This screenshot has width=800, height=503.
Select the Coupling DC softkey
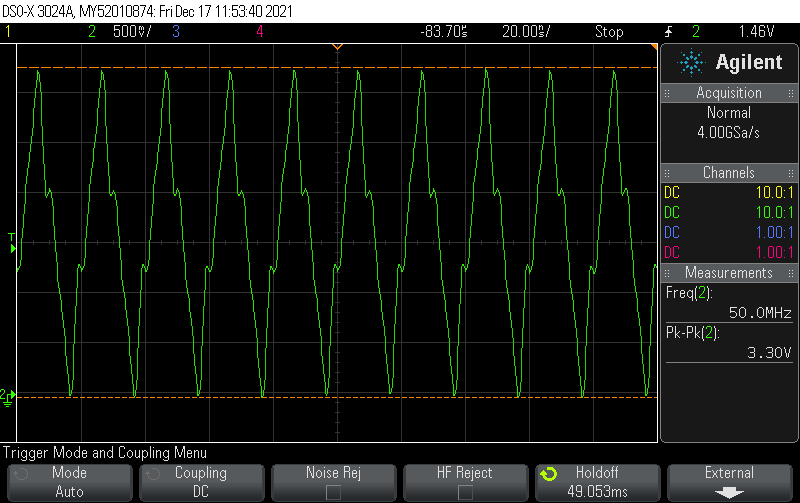tap(201, 482)
